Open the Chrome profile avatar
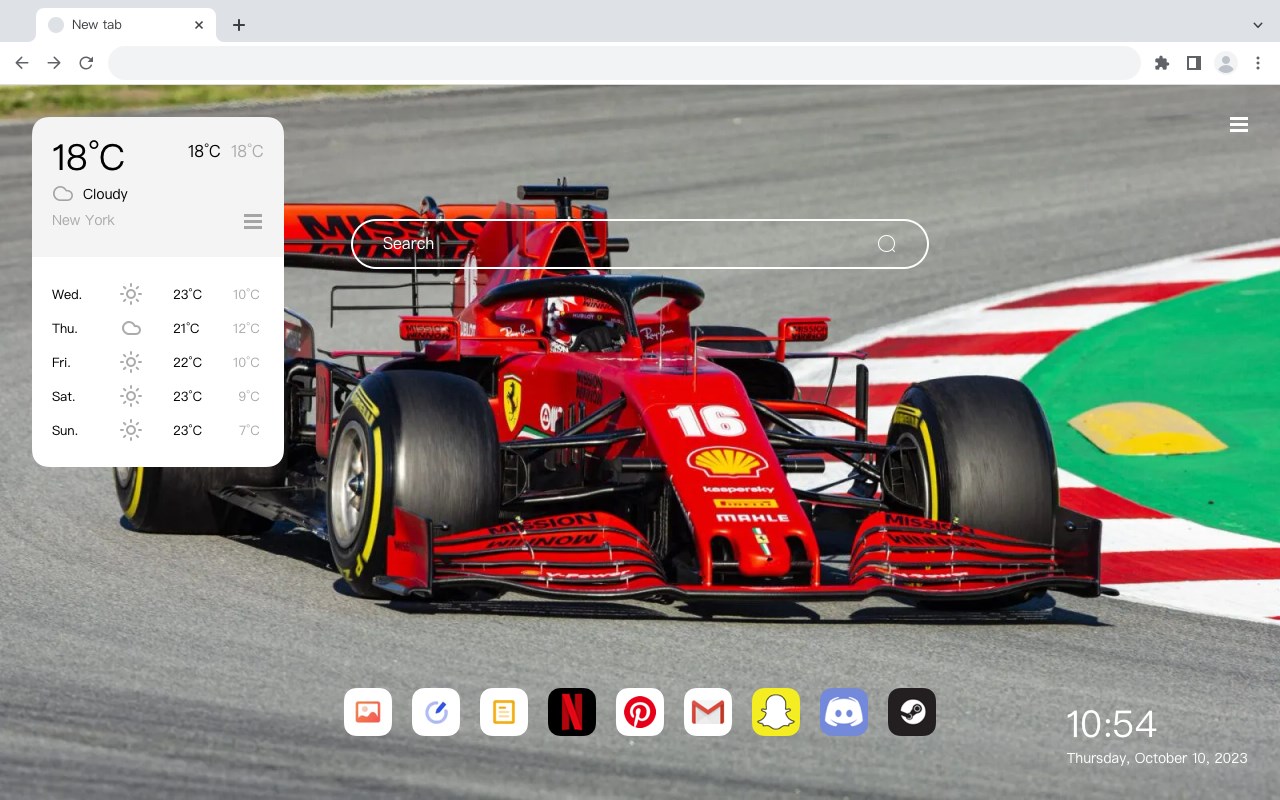Screen dimensions: 1280x800 (1226, 63)
